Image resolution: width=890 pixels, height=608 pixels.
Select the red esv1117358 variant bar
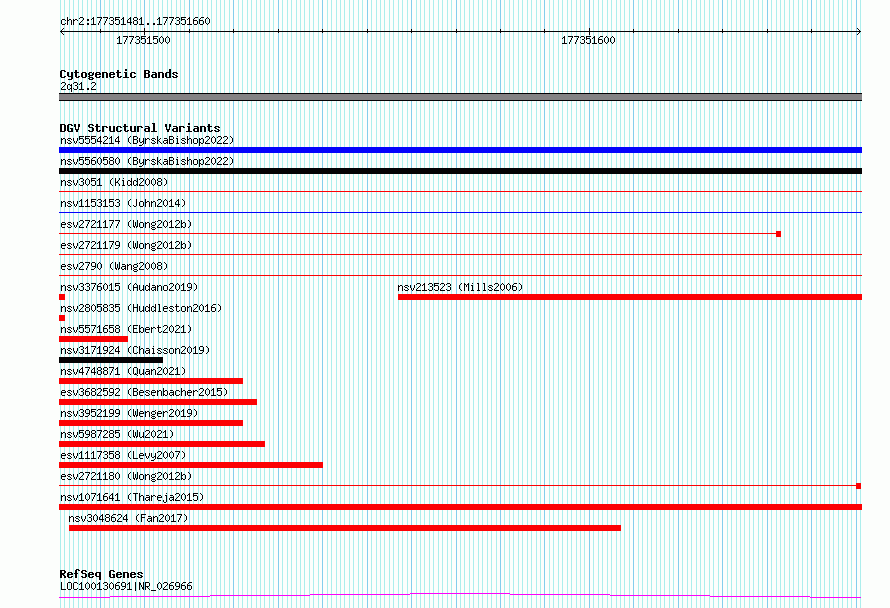click(x=191, y=465)
